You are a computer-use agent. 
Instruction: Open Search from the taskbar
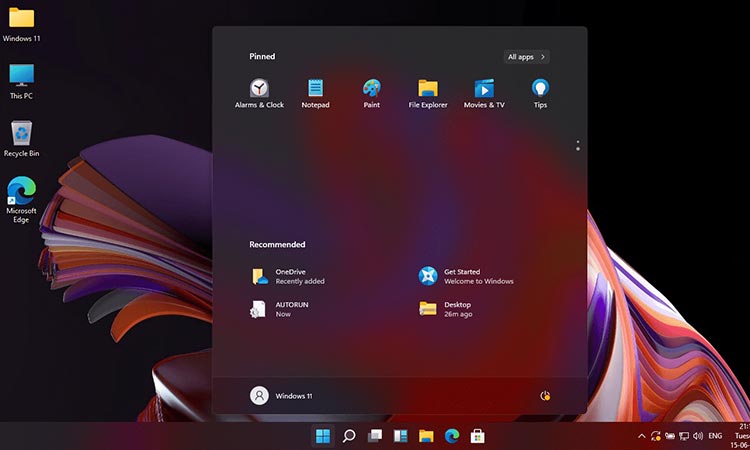349,436
